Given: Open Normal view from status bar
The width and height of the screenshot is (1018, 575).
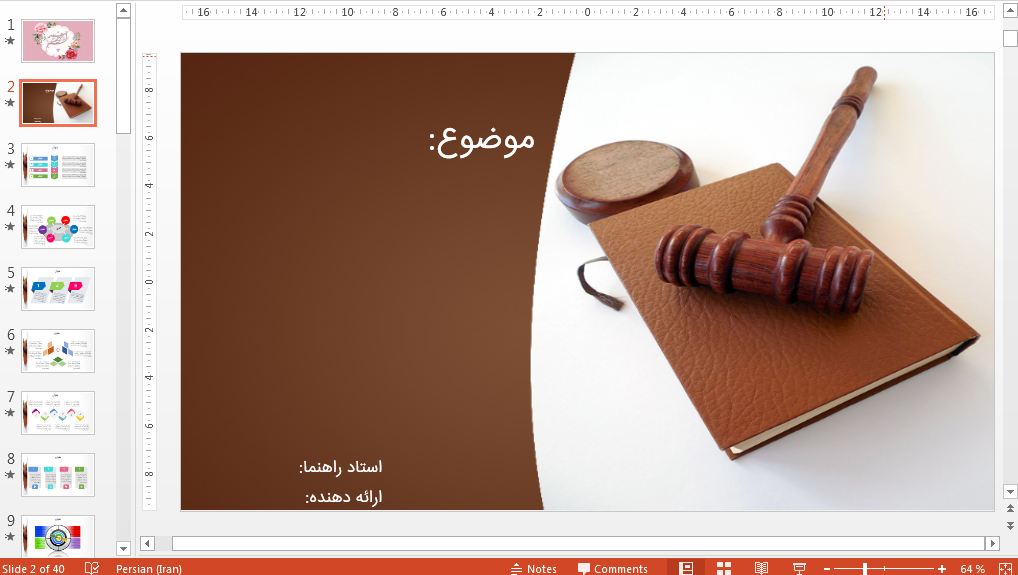Looking at the screenshot, I should click(x=686, y=568).
